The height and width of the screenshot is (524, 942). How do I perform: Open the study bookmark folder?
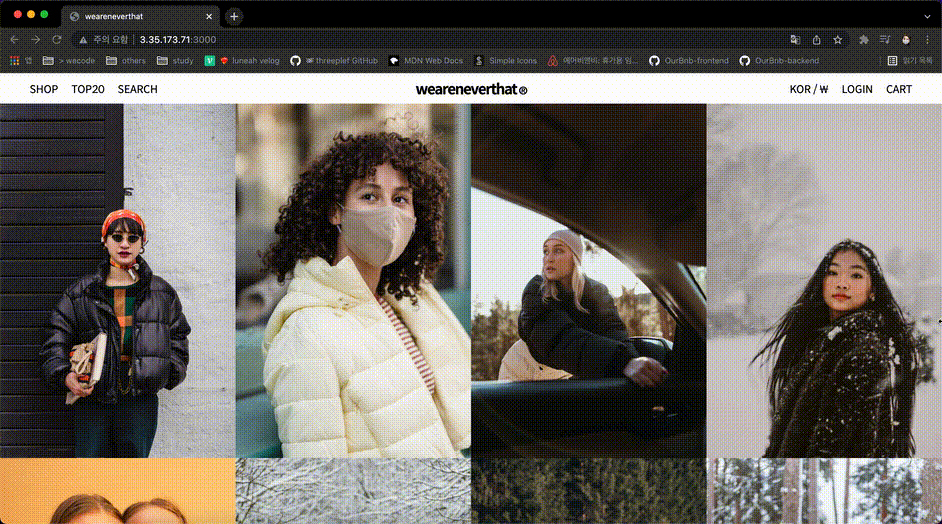coord(175,61)
